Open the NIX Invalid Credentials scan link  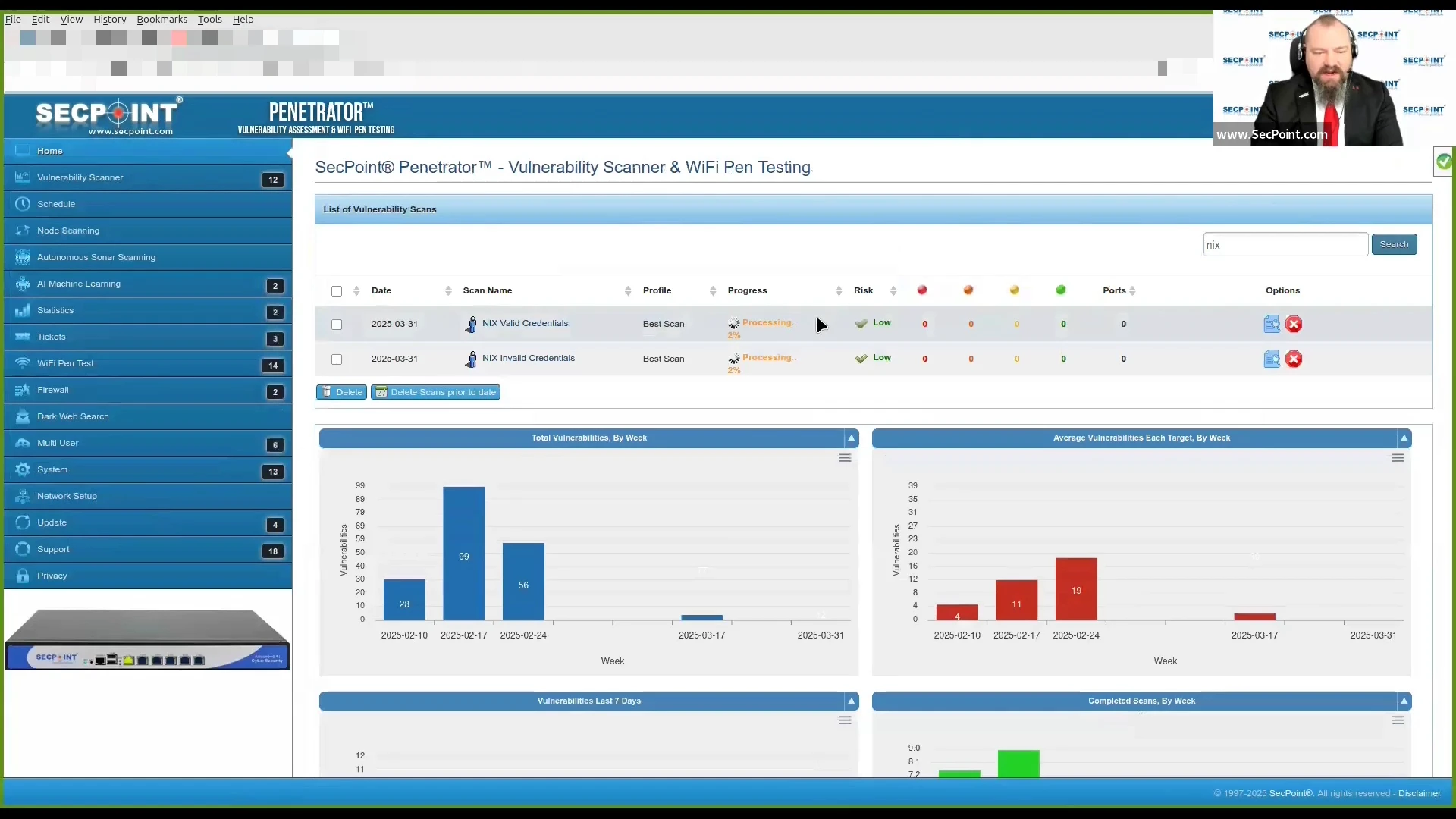coord(529,359)
